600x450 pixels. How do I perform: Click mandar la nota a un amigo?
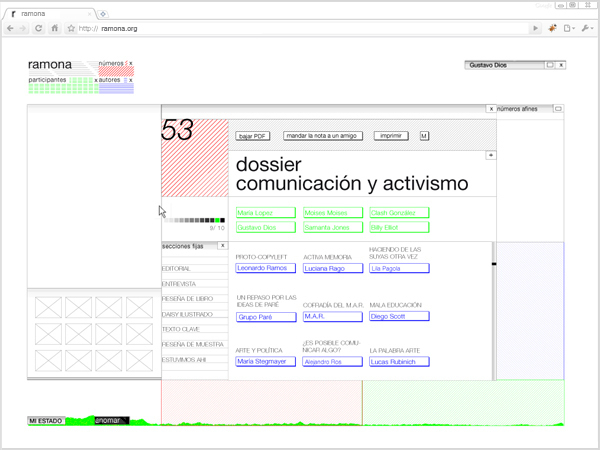coord(323,136)
